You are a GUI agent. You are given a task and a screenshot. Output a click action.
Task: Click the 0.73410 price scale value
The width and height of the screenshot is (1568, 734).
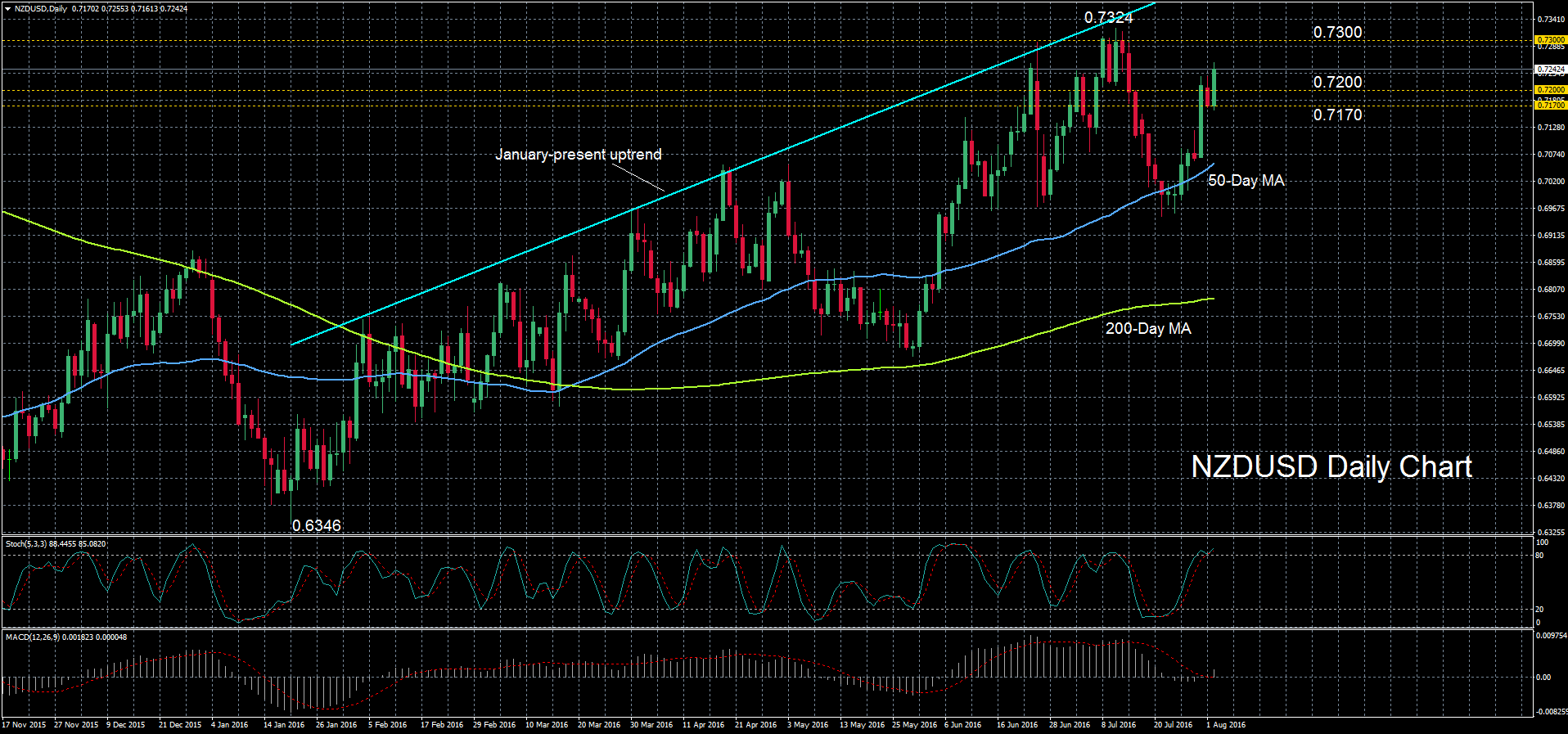[1551, 19]
